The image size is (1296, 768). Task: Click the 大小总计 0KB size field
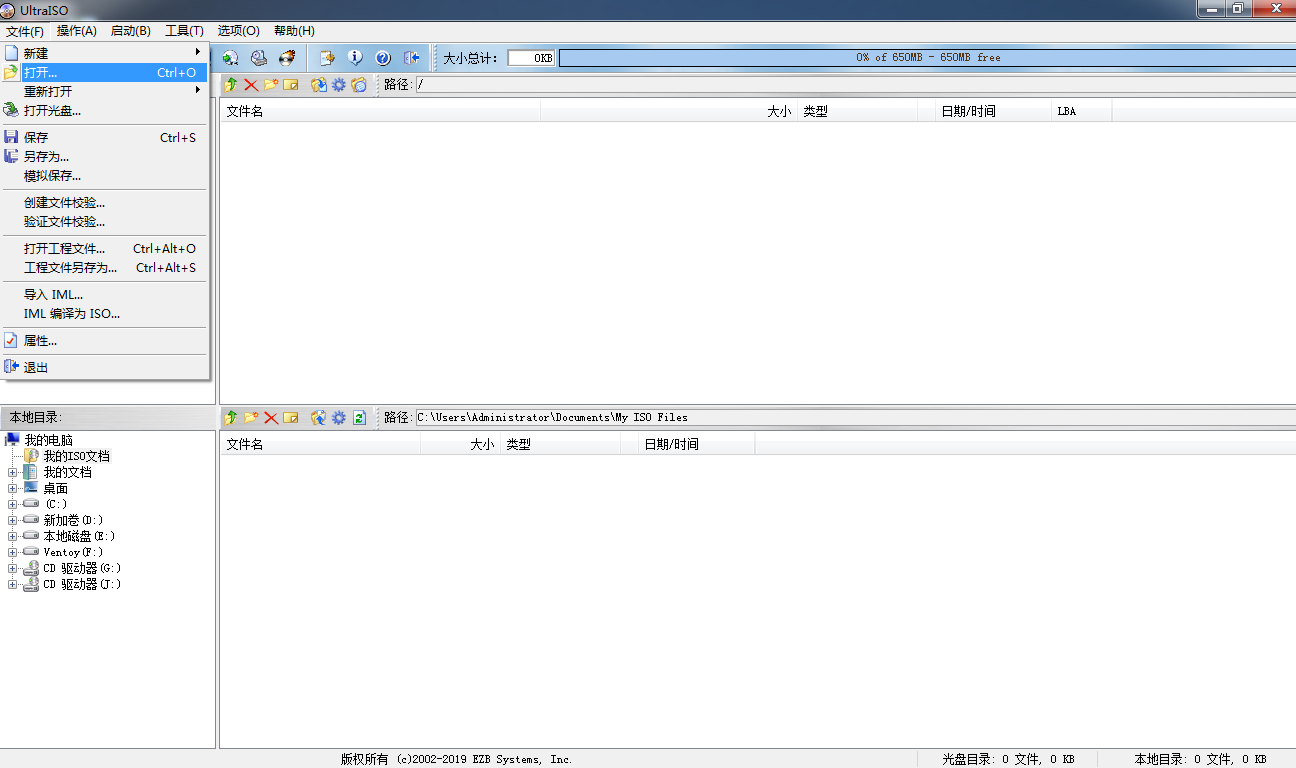tap(530, 58)
